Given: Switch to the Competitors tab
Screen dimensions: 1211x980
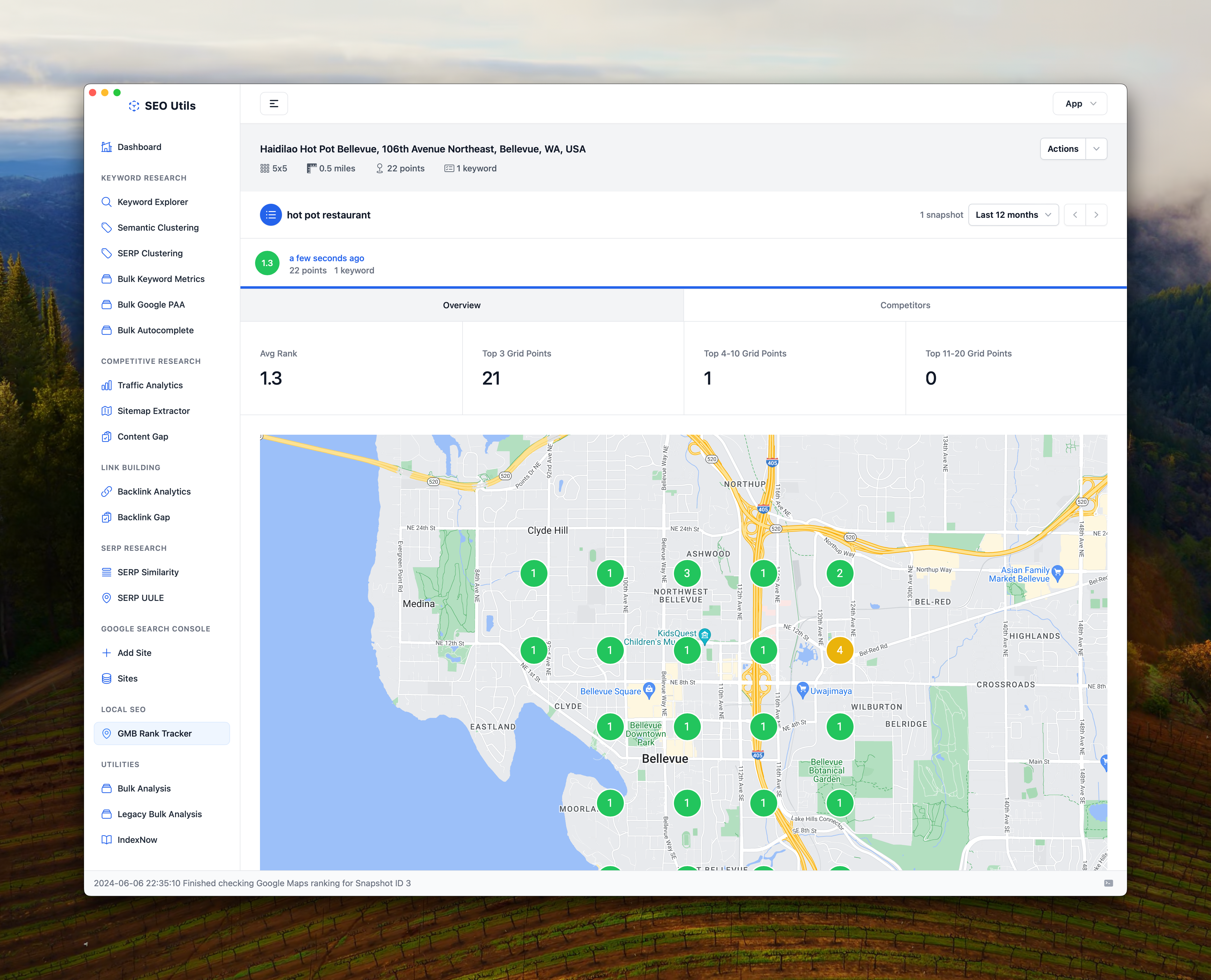Looking at the screenshot, I should pos(905,305).
